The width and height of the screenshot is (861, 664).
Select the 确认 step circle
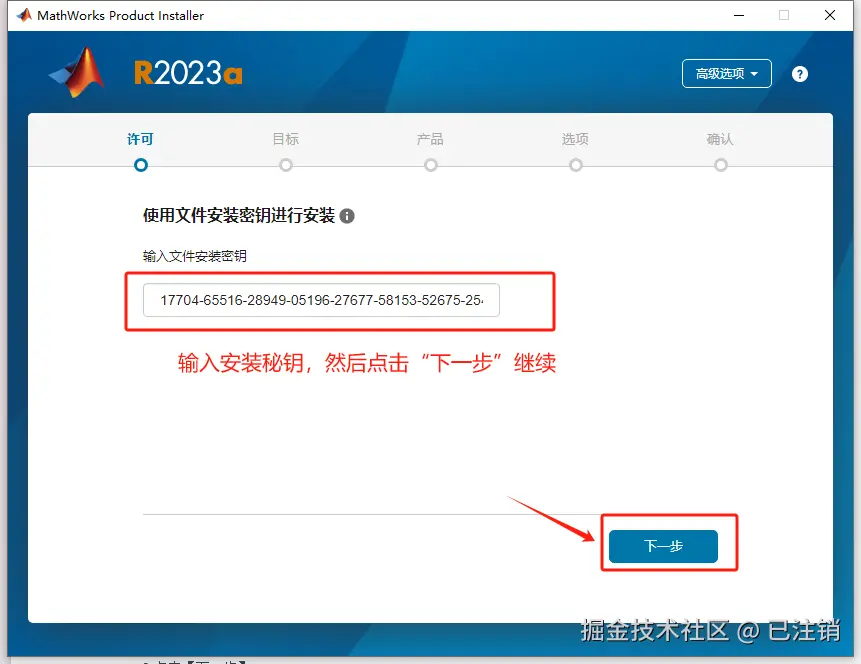[x=720, y=165]
